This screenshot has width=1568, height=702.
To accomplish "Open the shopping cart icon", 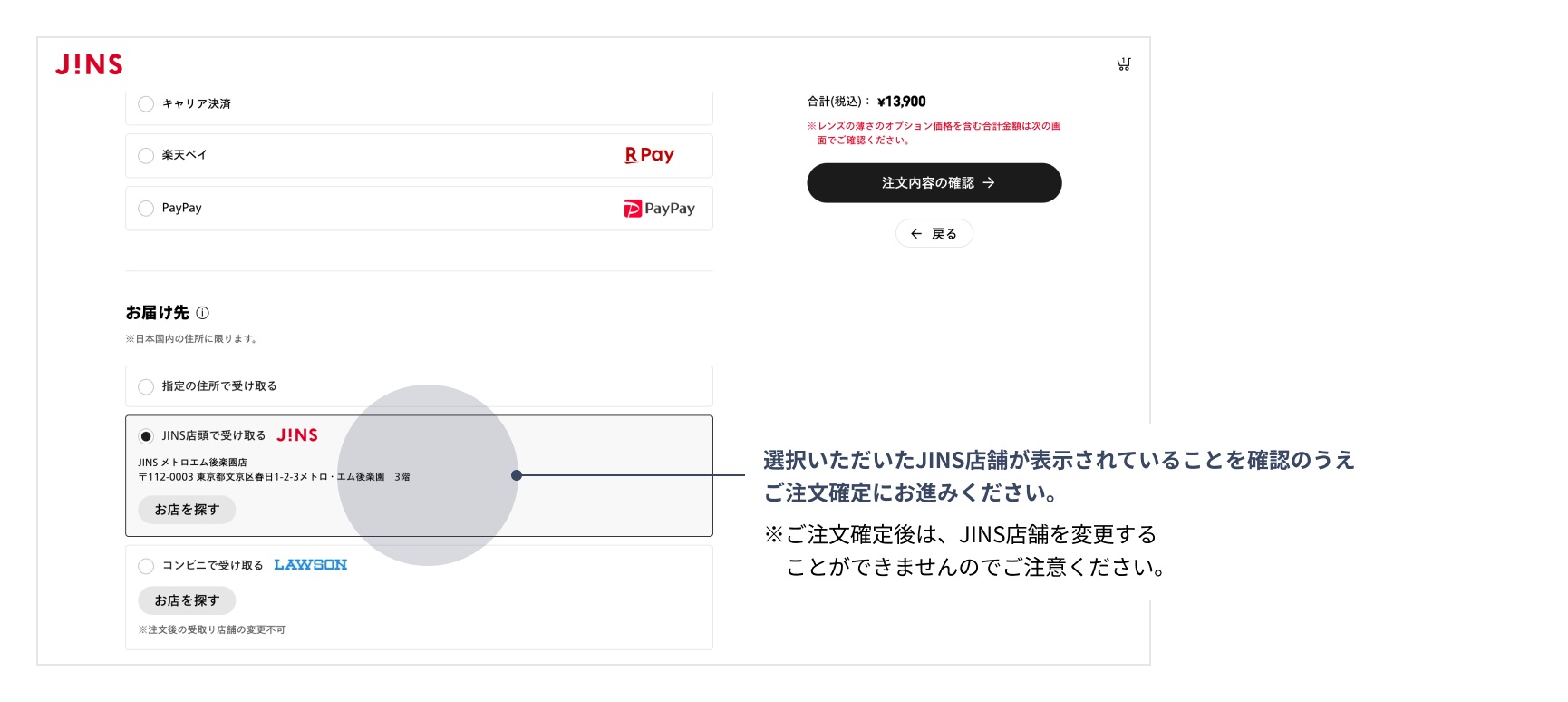I will pos(1124,64).
